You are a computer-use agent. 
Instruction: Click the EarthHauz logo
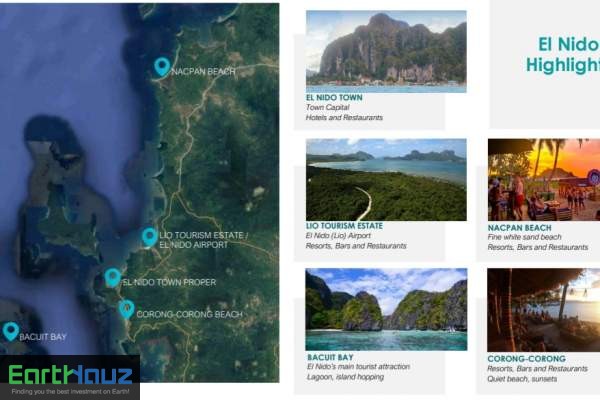point(70,375)
